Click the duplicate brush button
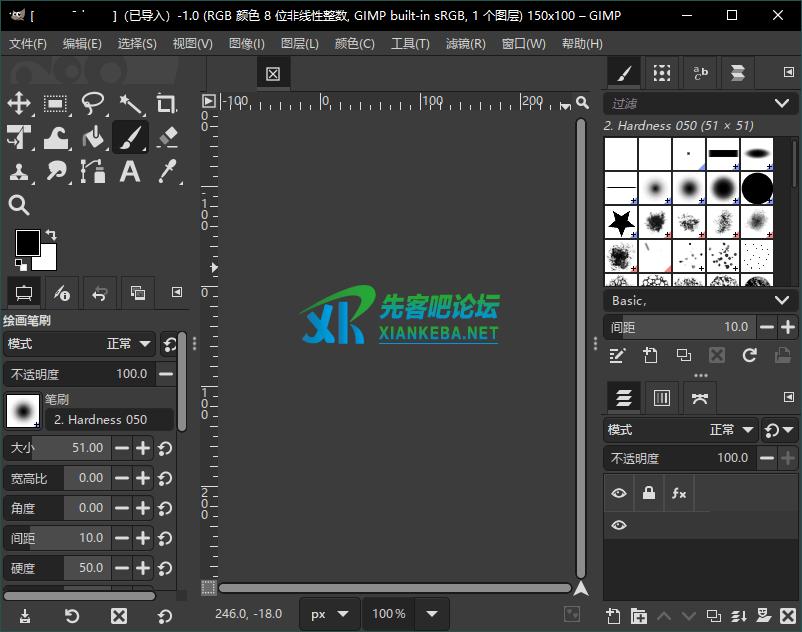 click(x=684, y=355)
